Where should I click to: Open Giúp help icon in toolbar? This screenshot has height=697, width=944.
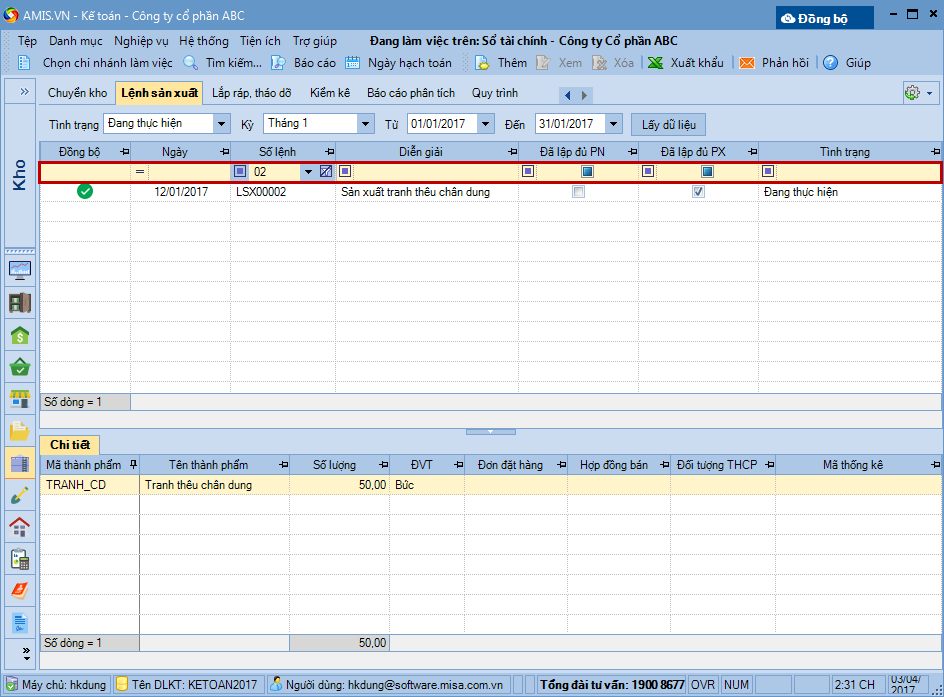click(830, 63)
